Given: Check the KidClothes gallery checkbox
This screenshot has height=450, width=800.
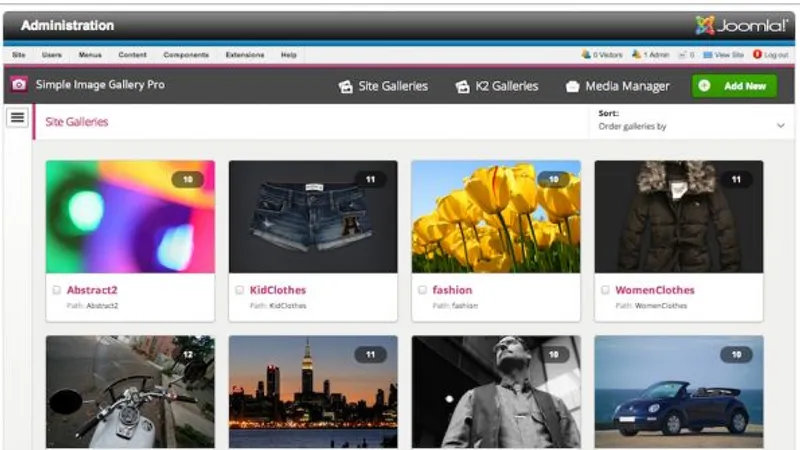Looking at the screenshot, I should 239,290.
